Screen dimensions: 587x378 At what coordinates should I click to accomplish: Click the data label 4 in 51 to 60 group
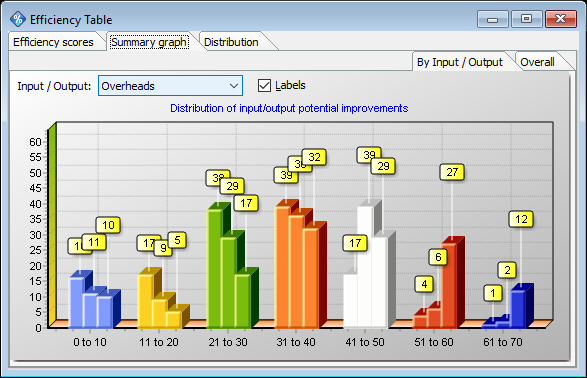click(x=424, y=284)
